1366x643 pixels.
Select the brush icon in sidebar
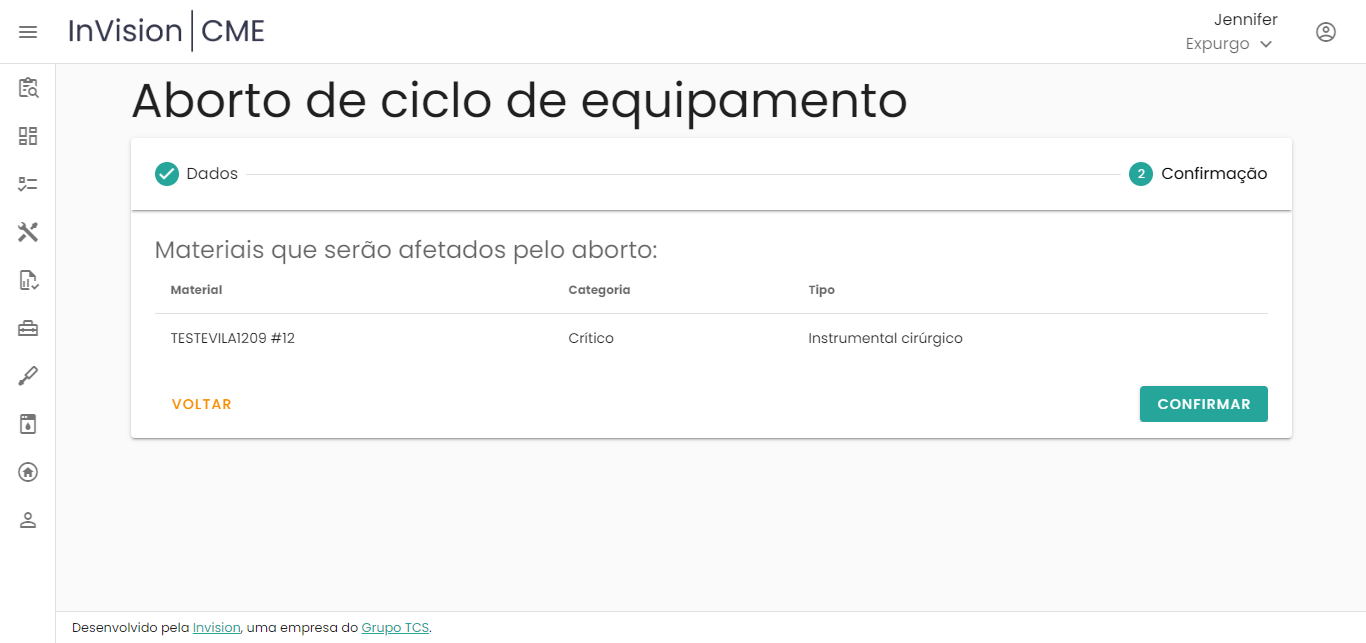point(28,376)
